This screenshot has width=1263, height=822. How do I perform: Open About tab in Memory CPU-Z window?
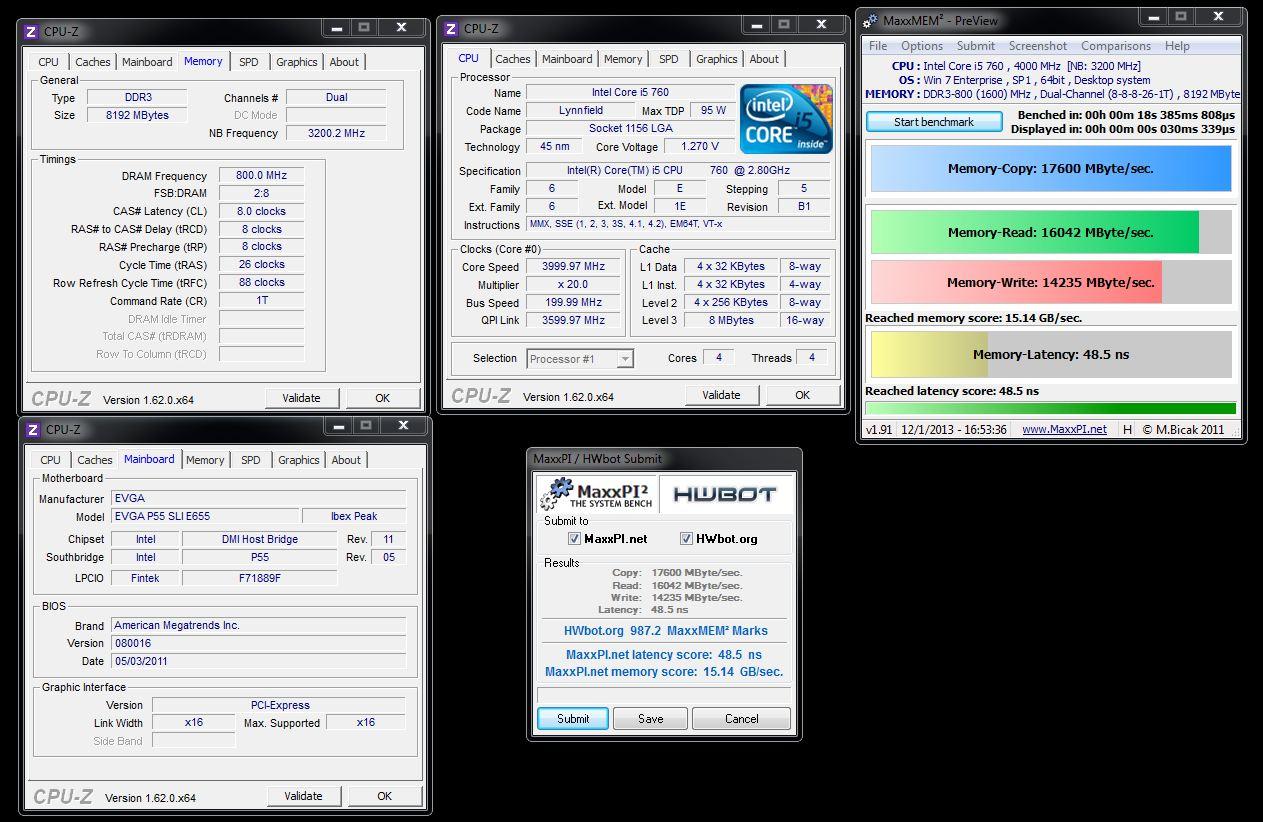click(x=344, y=62)
